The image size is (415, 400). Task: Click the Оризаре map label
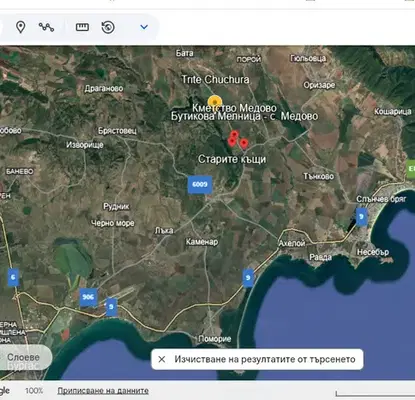pyautogui.click(x=319, y=85)
